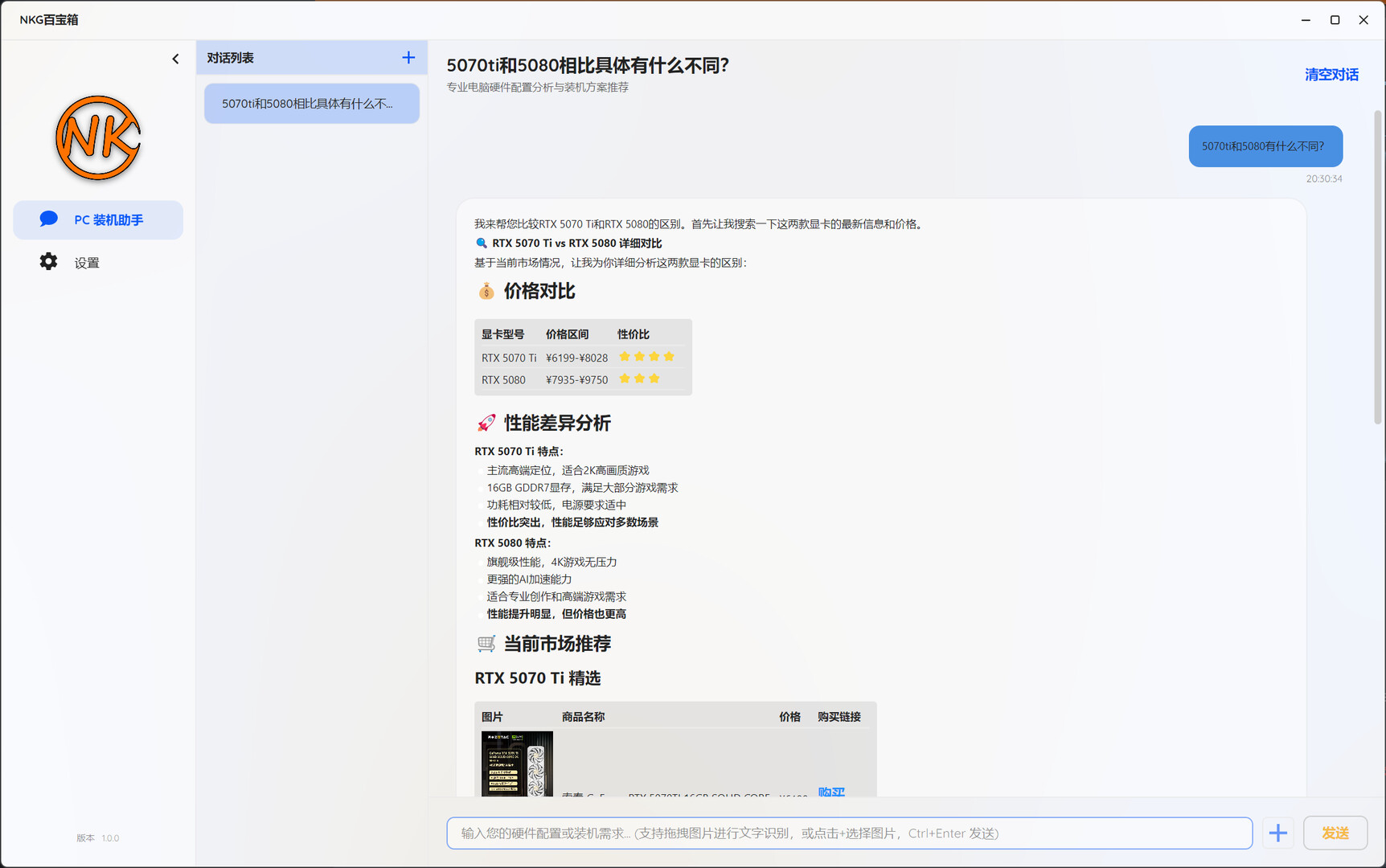Click the 清空对话 link to clear the chat
The height and width of the screenshot is (868, 1386).
(1331, 74)
